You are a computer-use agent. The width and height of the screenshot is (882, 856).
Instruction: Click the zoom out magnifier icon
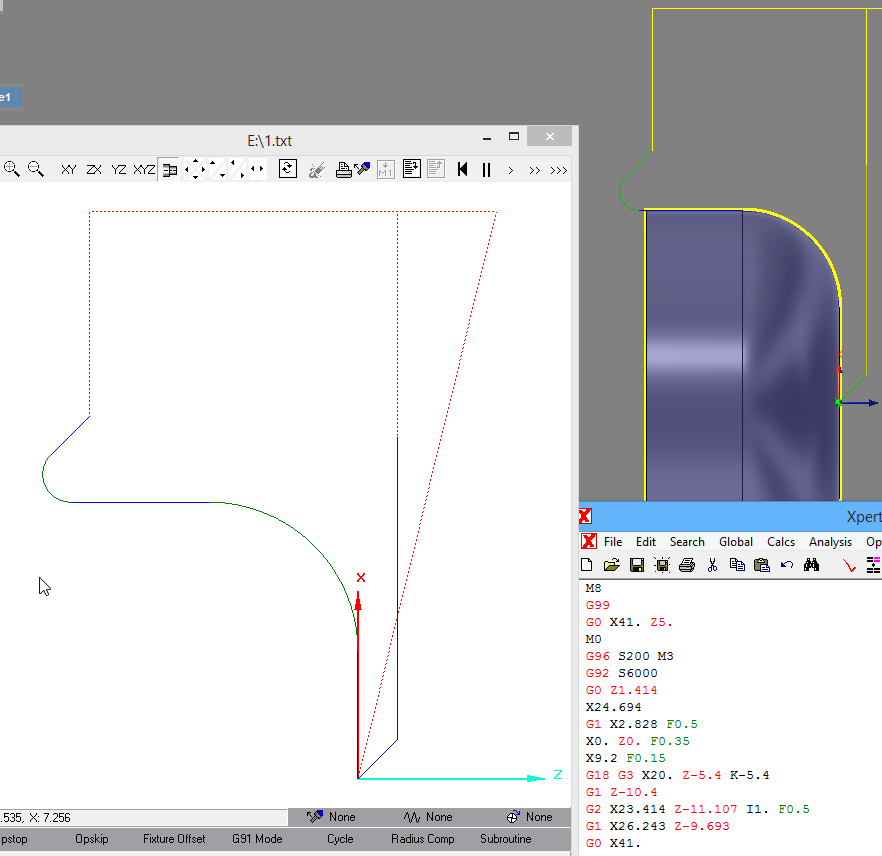(36, 169)
